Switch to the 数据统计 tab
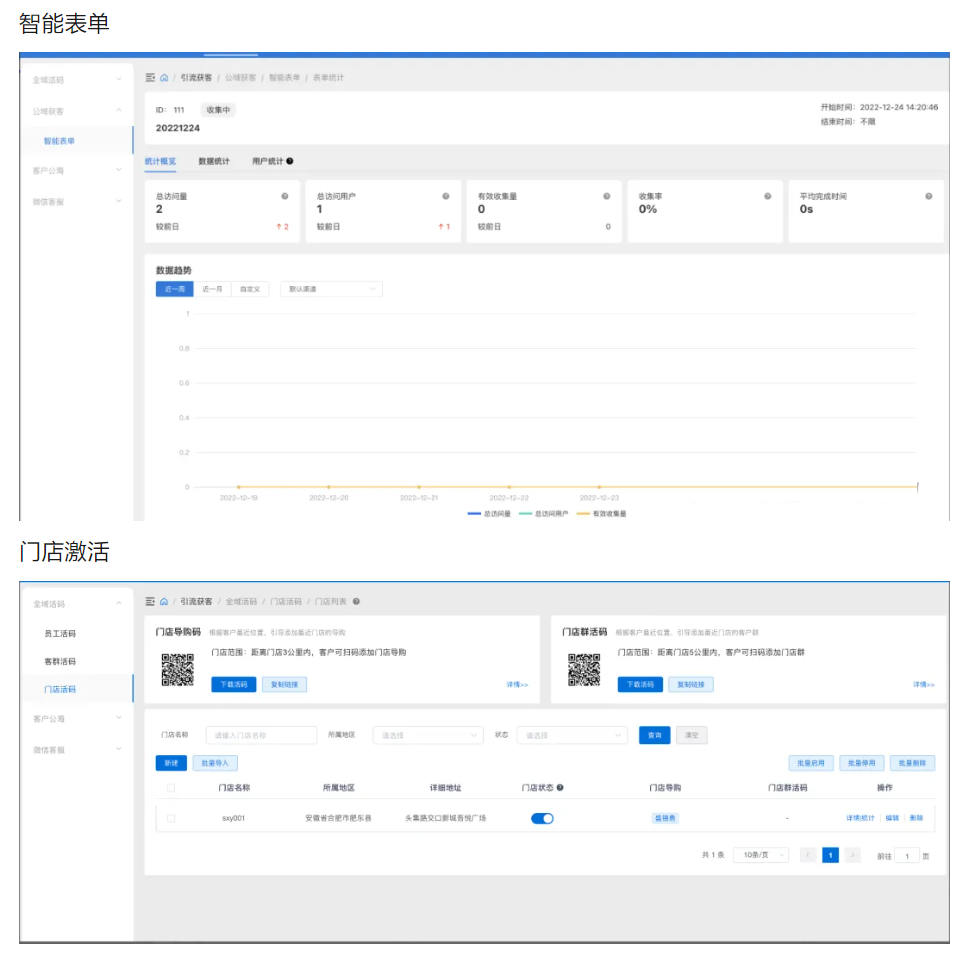The width and height of the screenshot is (966, 957). (214, 161)
